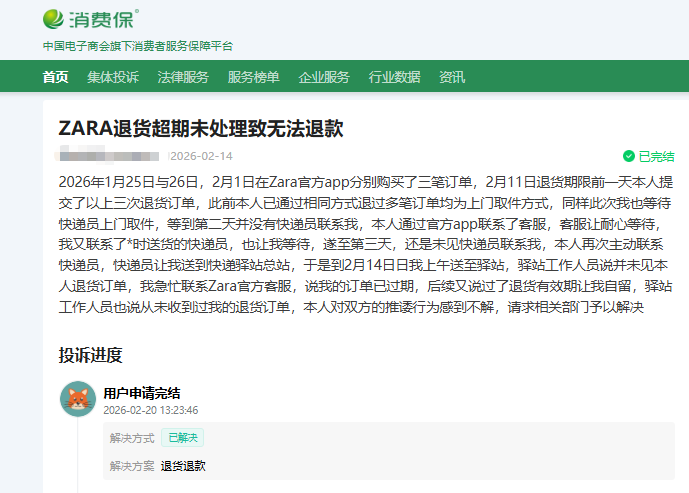This screenshot has width=689, height=493.
Task: Click the 中国电子商会旗下消费者服务保障平台 tagline
Action: coord(138,46)
